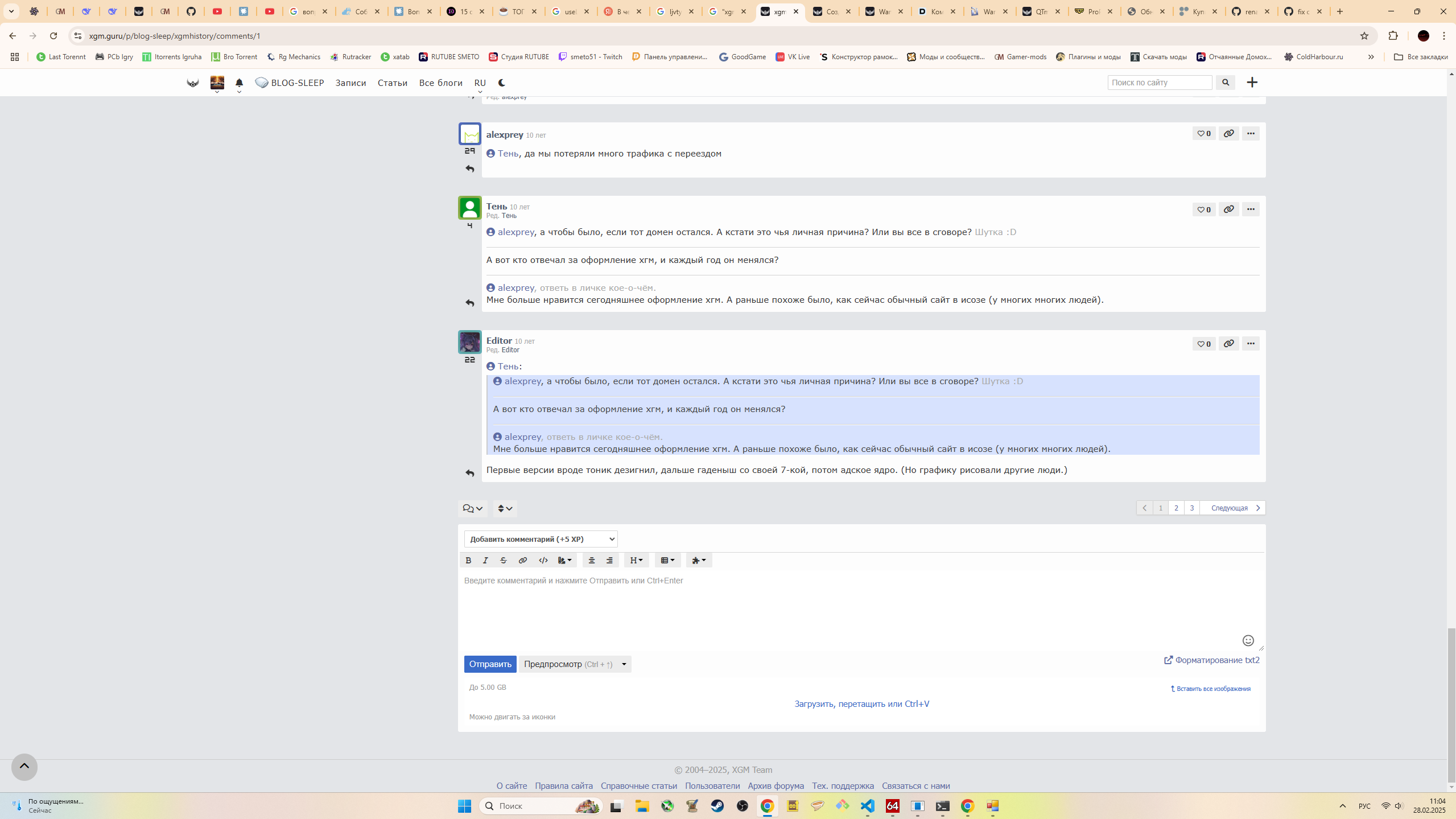Apply strikethrough formatting in editor toolbar
The height and width of the screenshot is (819, 1456).
coord(503,561)
